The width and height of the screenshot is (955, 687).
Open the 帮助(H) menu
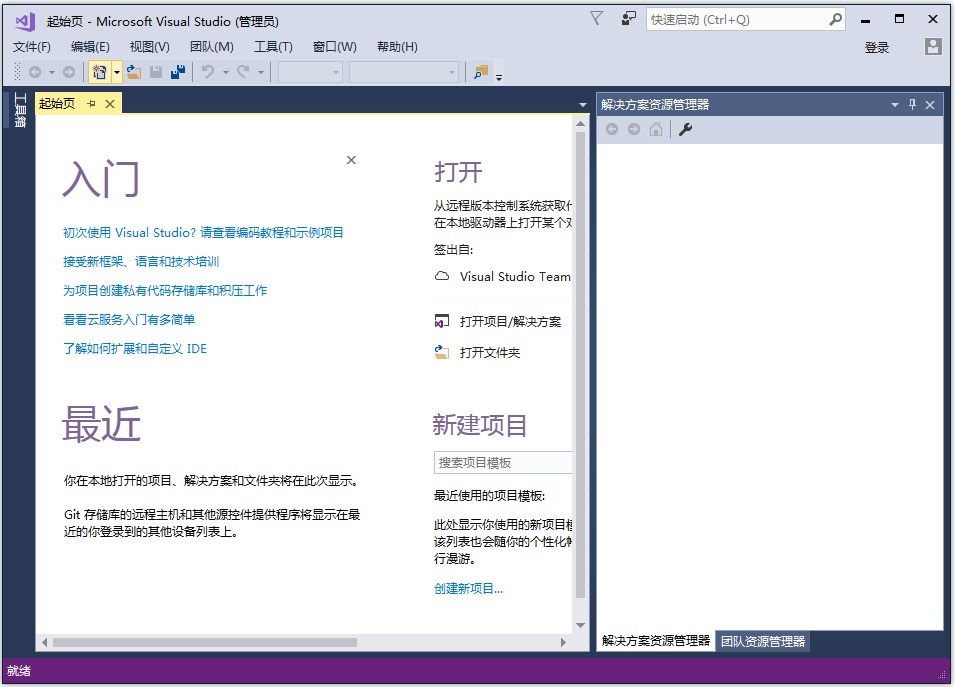click(397, 47)
